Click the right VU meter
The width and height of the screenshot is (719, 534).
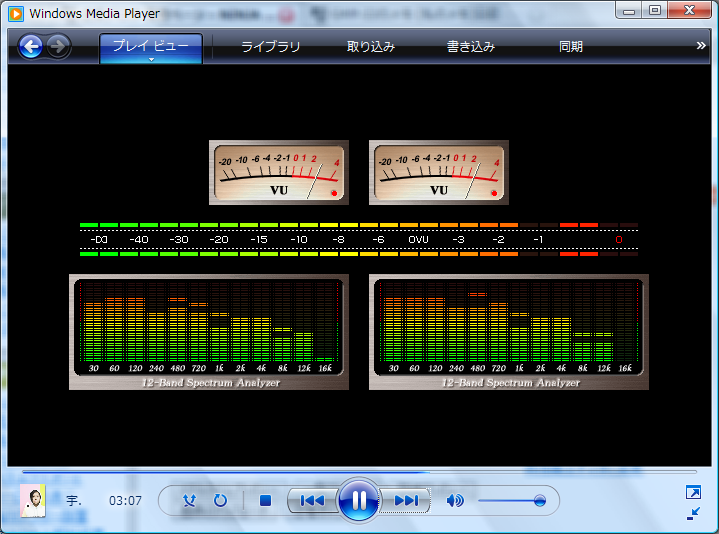coord(439,172)
